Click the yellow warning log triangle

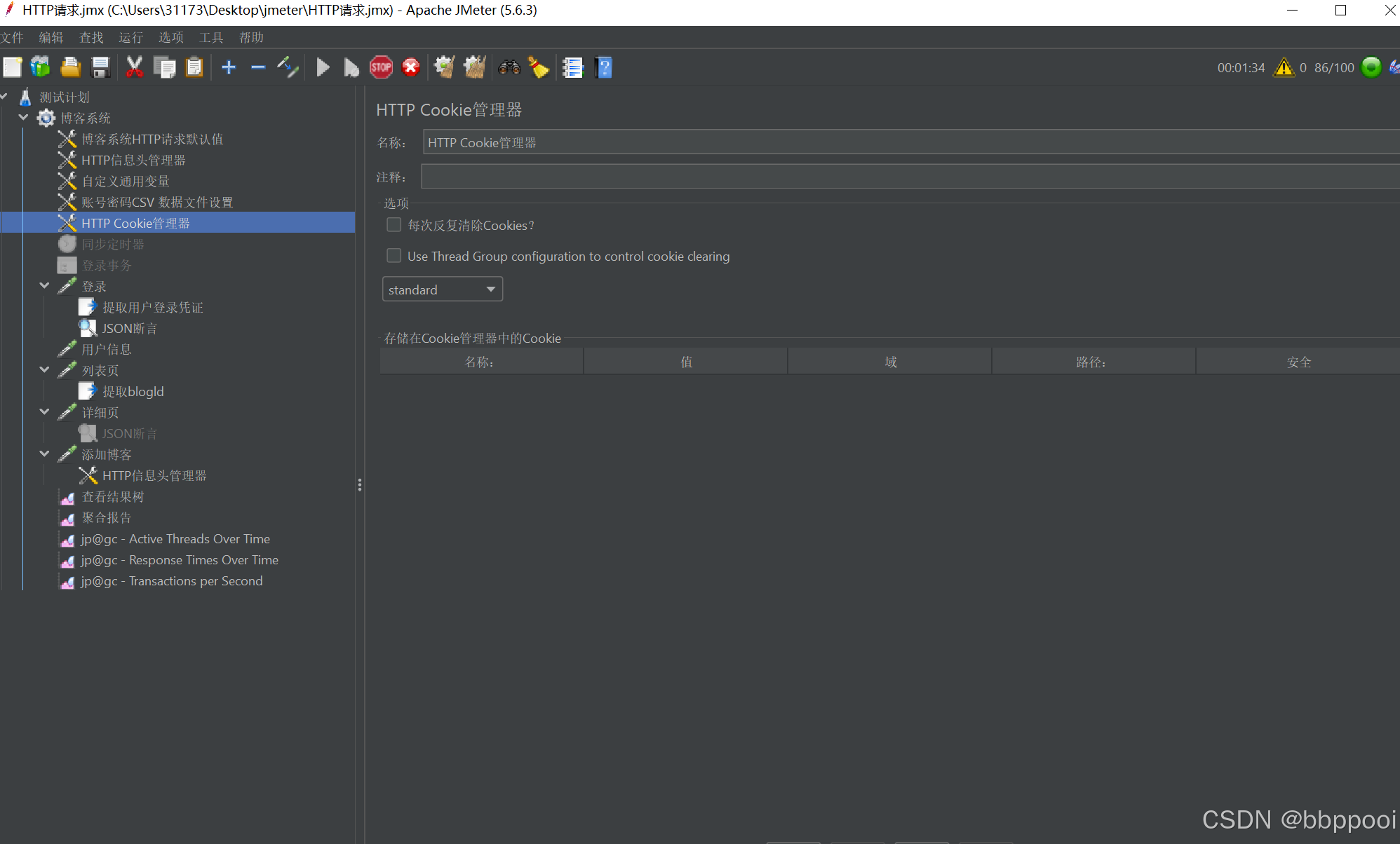[x=1284, y=67]
